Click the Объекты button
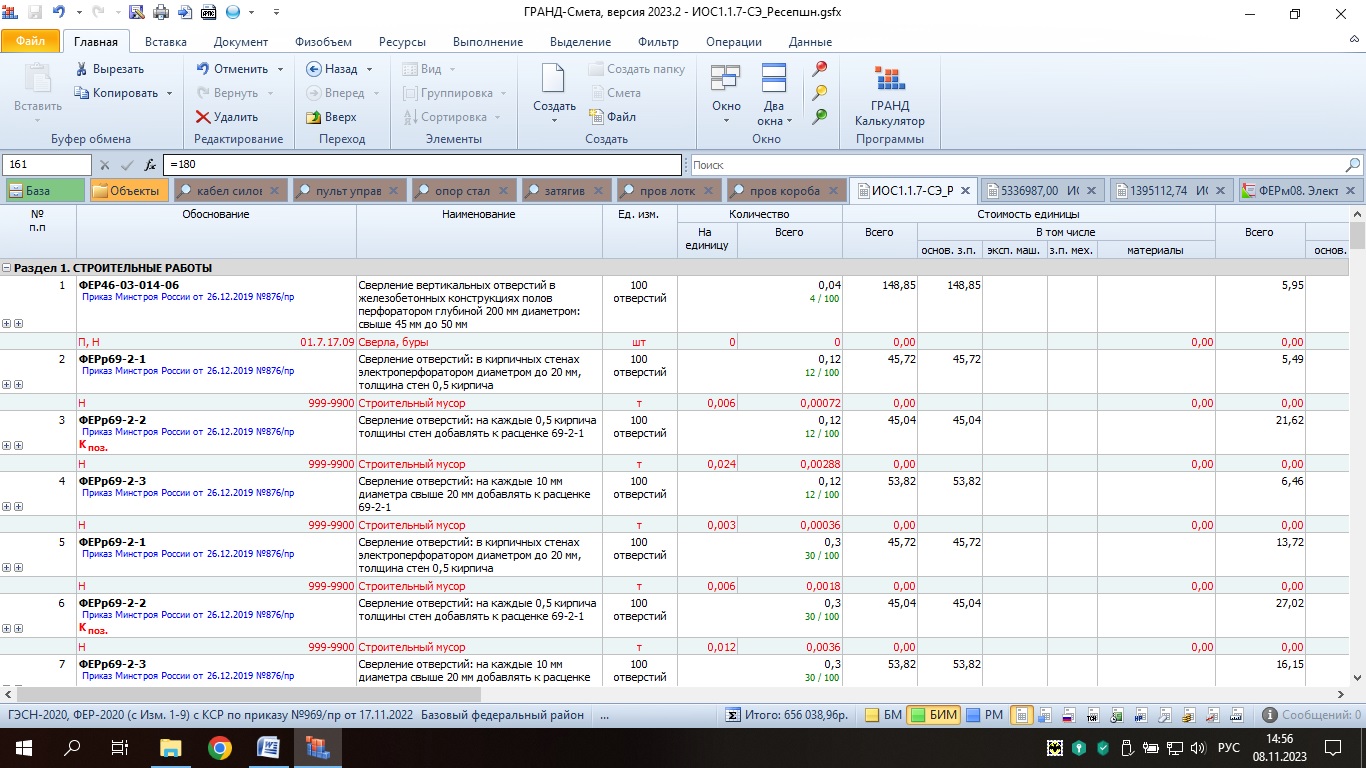Screen dimensions: 1366x768 128,190
